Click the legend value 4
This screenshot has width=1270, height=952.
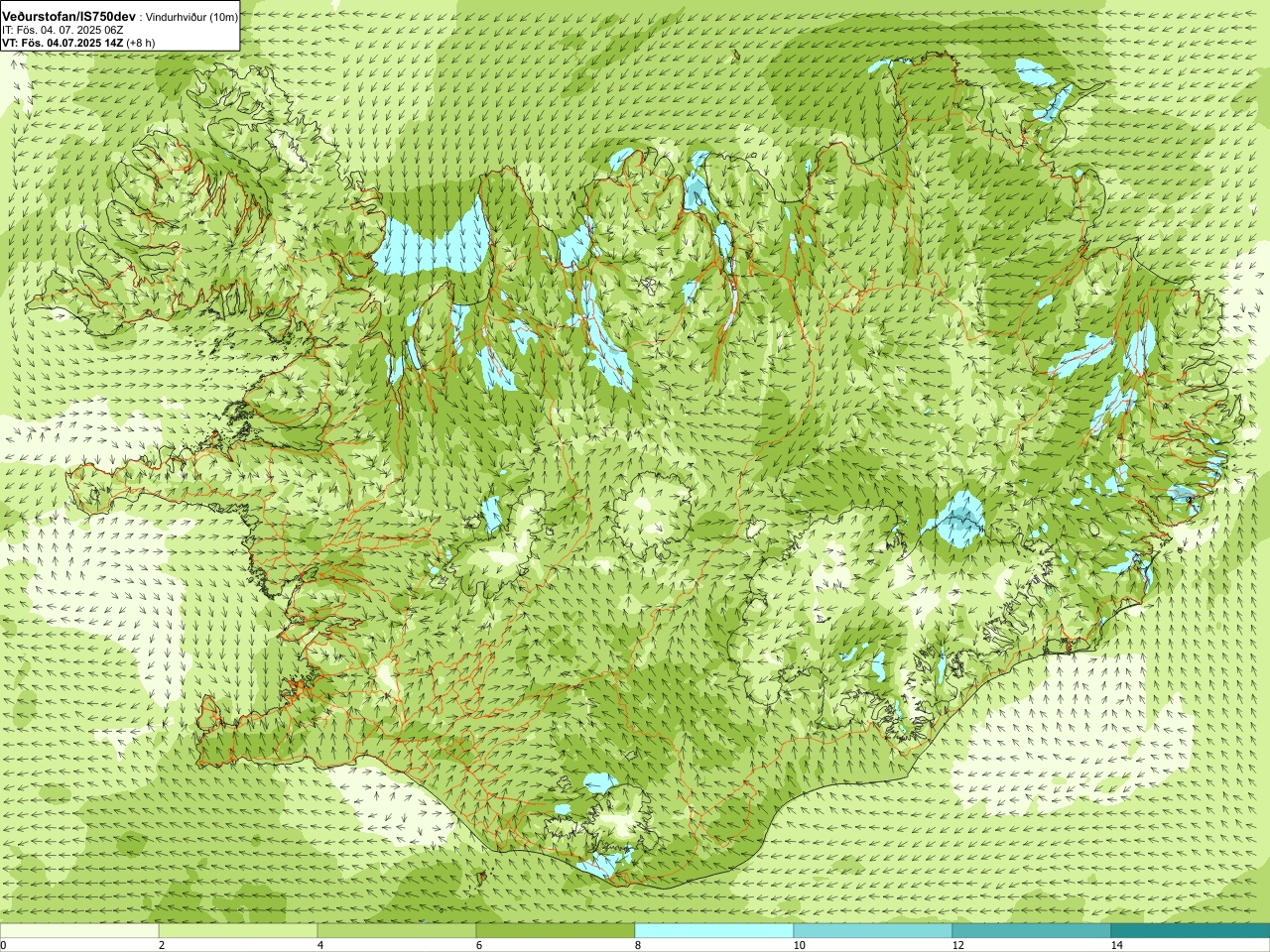(x=320, y=945)
